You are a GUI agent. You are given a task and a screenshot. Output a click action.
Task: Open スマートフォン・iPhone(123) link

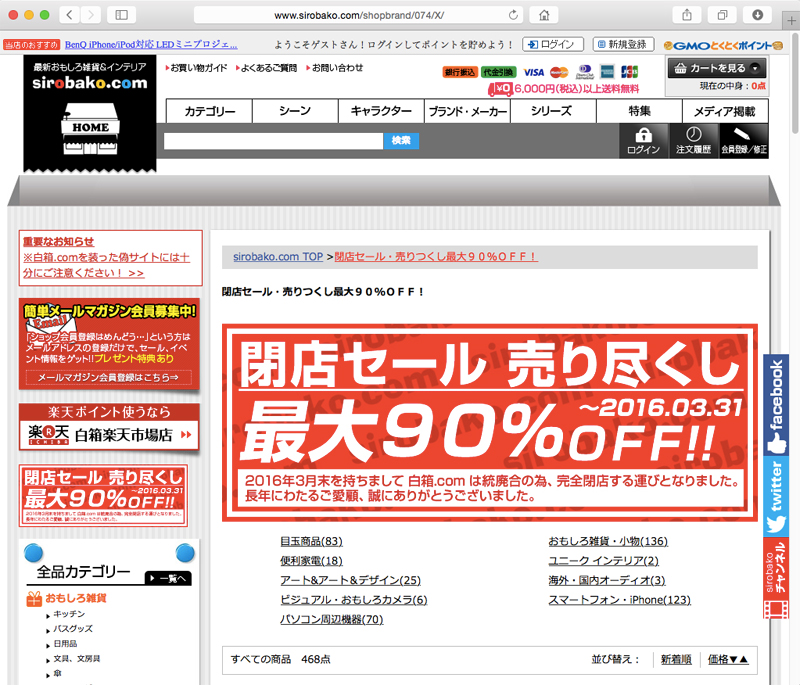coord(619,600)
